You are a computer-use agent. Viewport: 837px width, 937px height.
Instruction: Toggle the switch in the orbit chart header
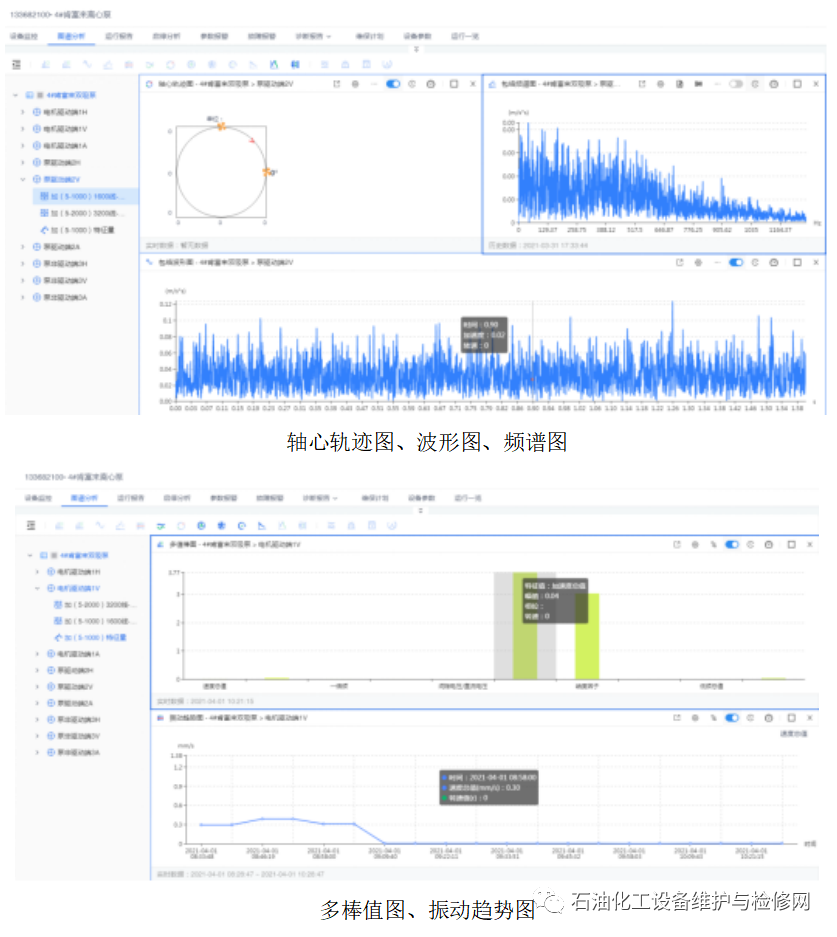tap(393, 84)
